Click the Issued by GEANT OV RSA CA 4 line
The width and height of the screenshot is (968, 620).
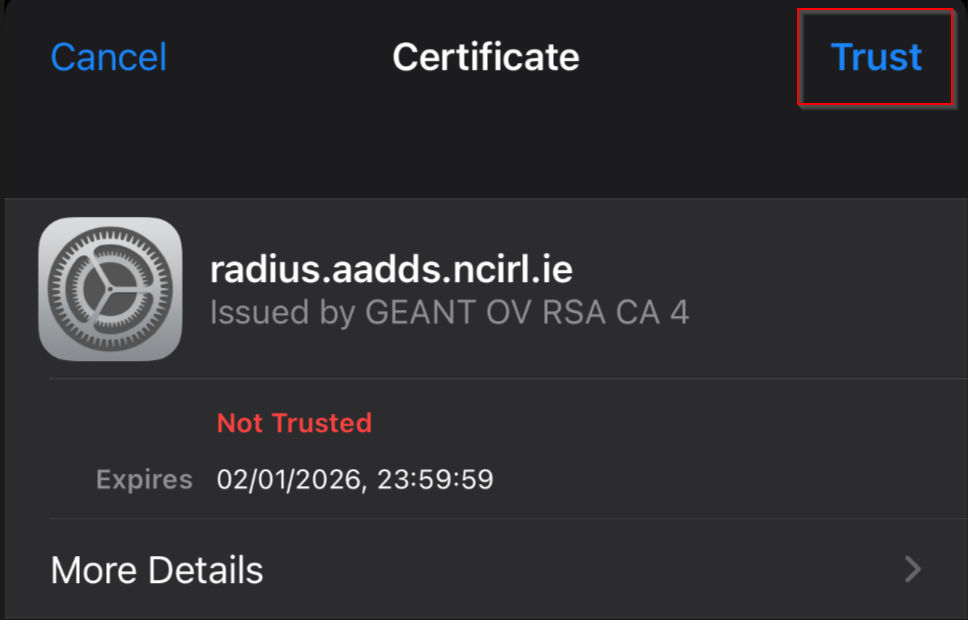pos(449,312)
